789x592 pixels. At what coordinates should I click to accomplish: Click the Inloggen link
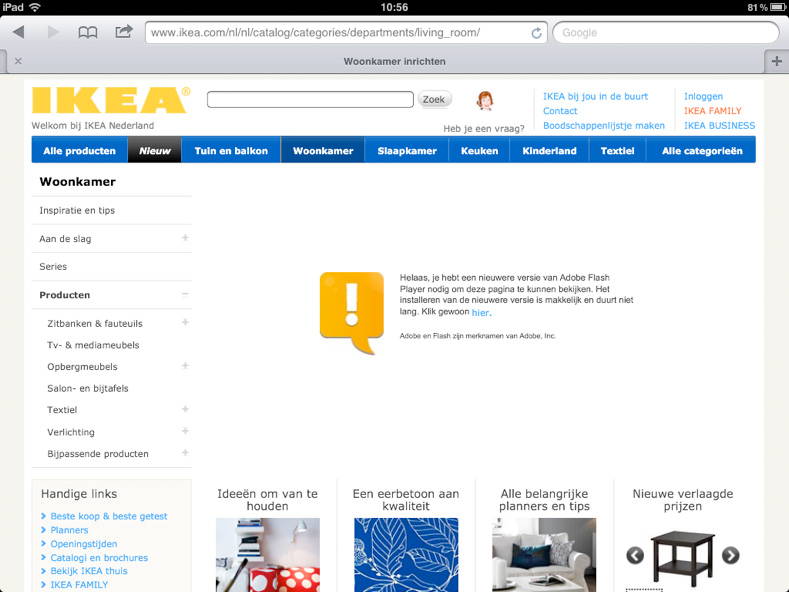[x=703, y=97]
